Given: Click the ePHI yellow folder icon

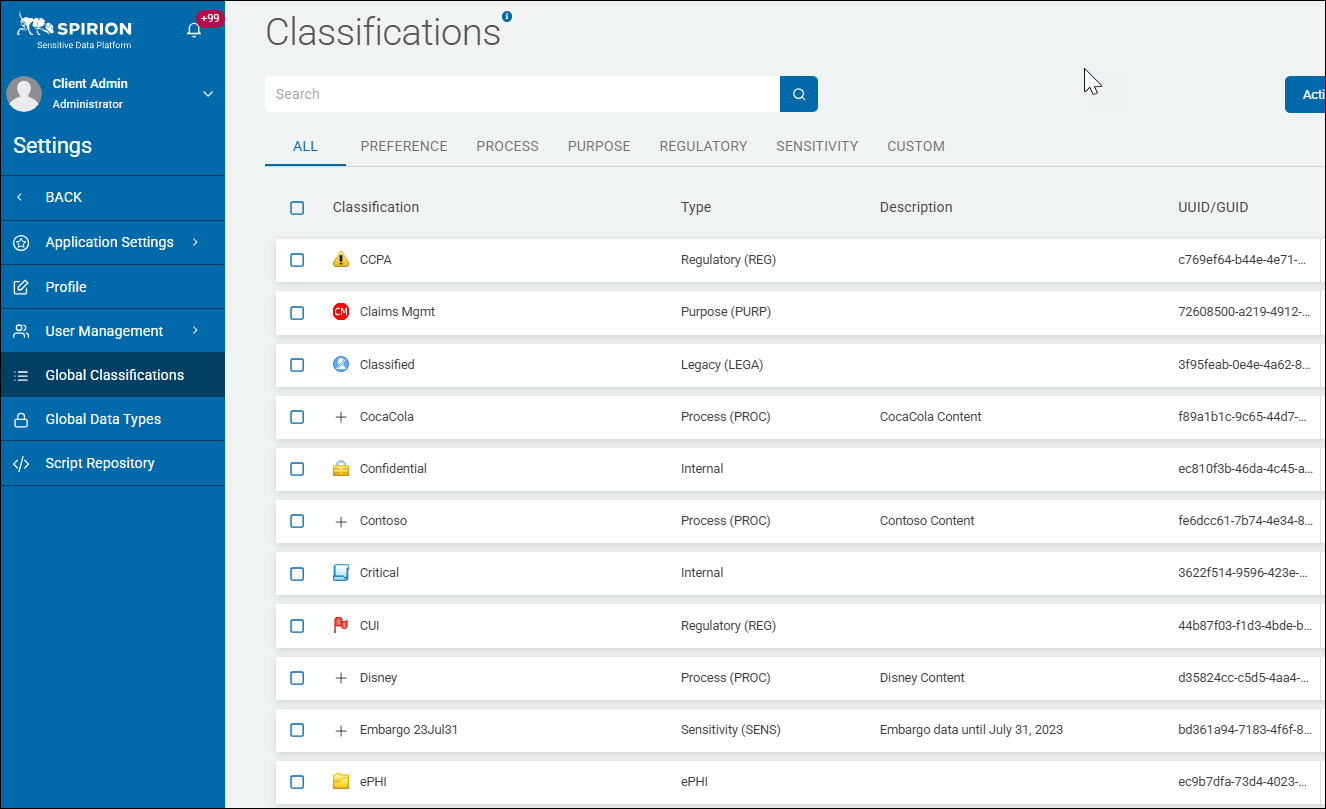Looking at the screenshot, I should (341, 782).
